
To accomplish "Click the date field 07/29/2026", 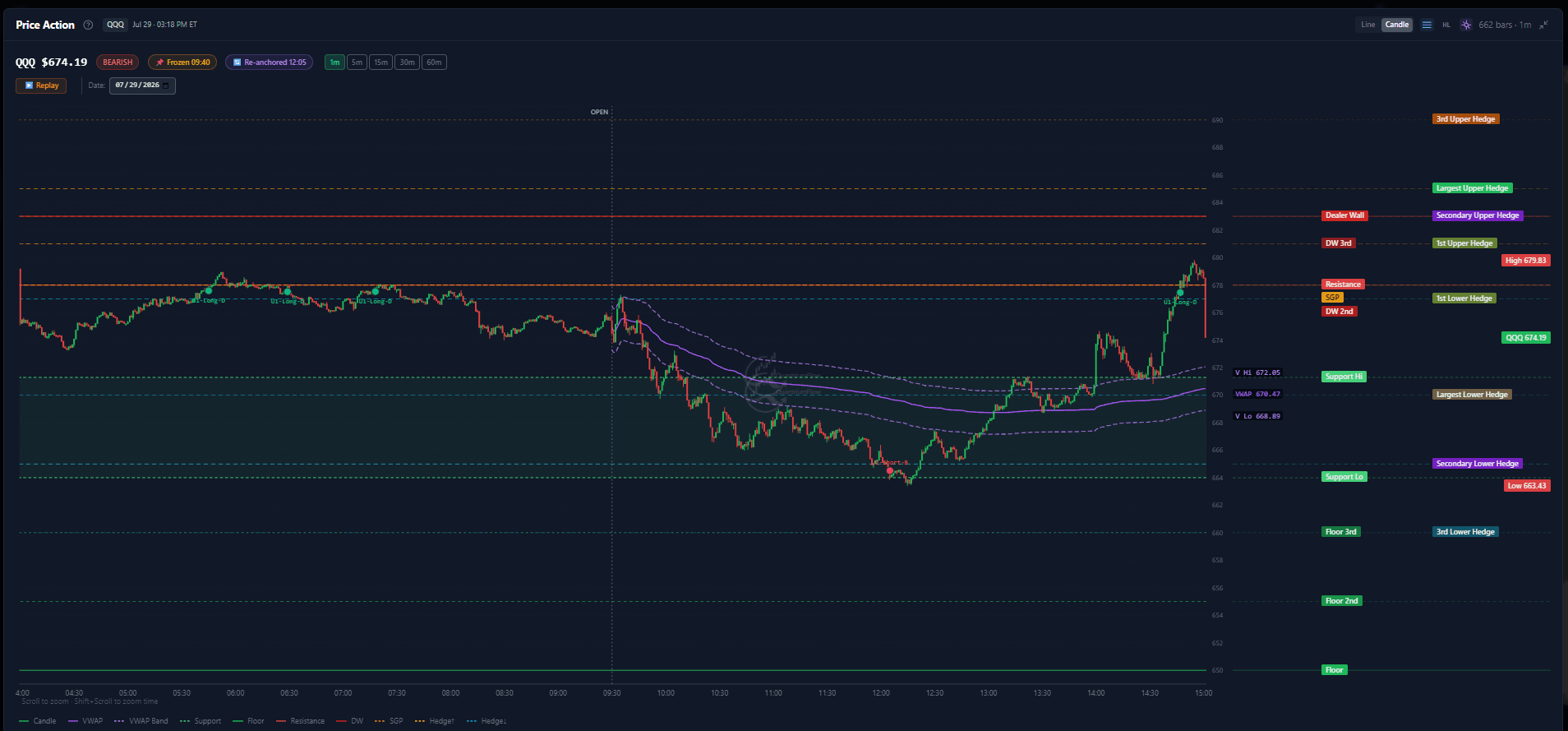I will point(142,86).
